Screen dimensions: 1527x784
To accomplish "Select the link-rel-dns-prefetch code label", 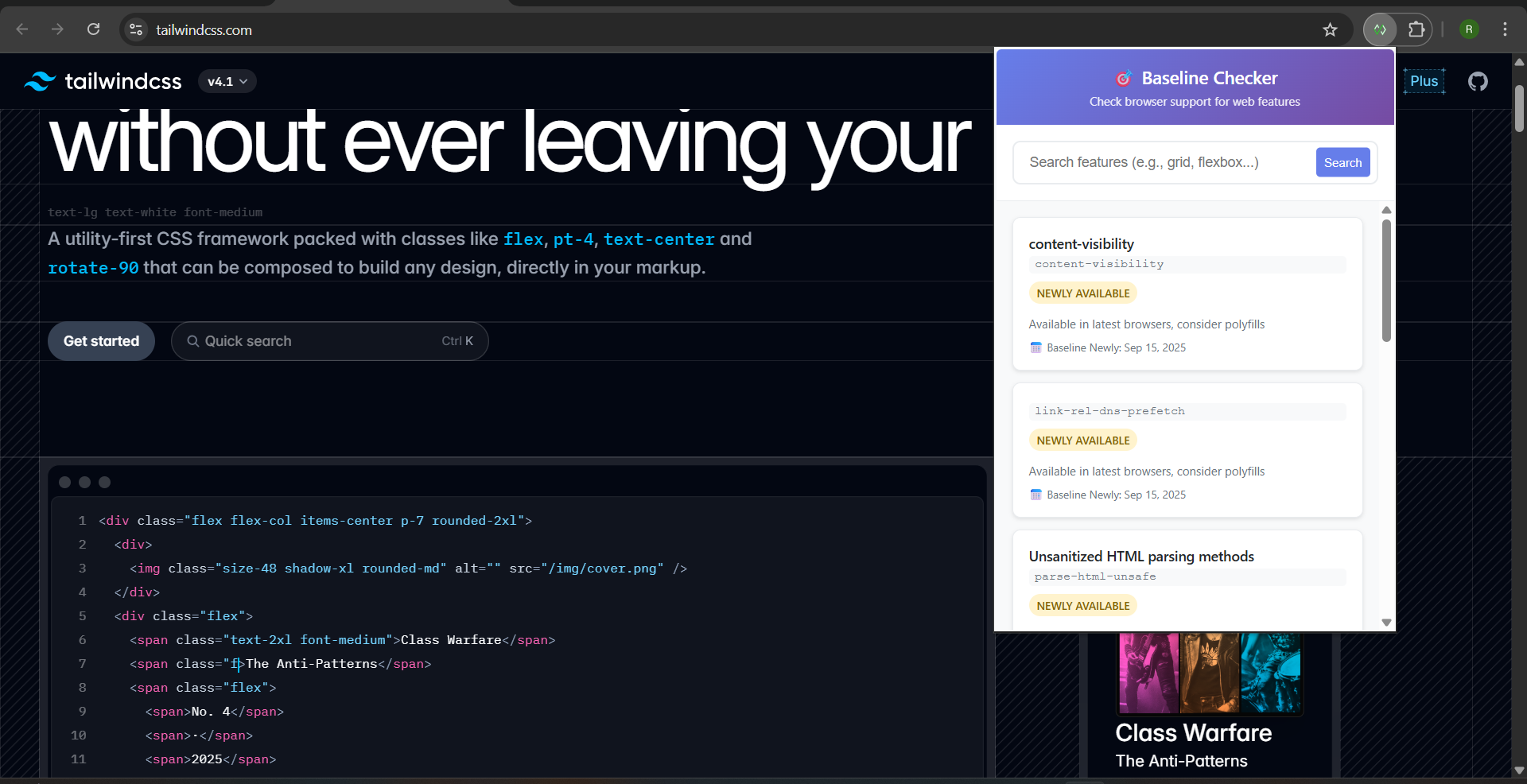I will [1109, 411].
